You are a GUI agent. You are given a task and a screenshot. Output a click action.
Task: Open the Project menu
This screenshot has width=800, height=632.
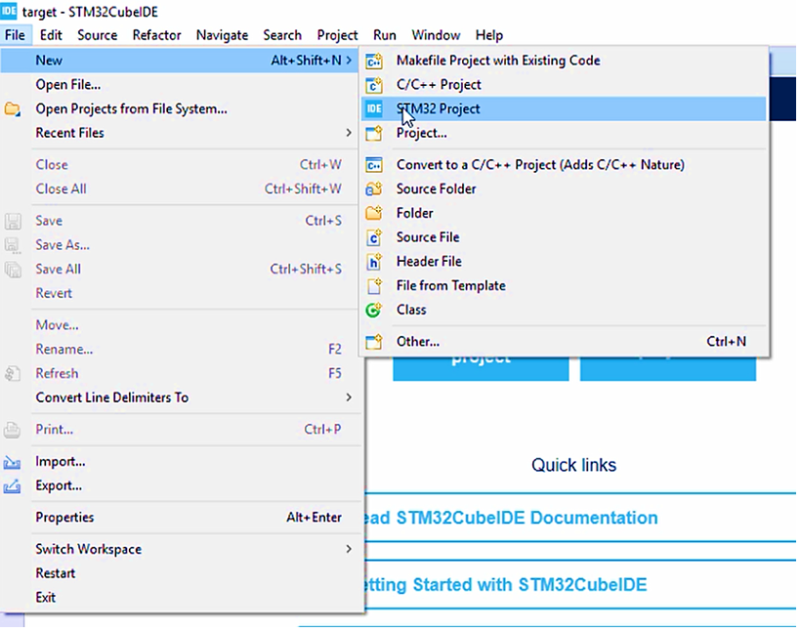(337, 35)
